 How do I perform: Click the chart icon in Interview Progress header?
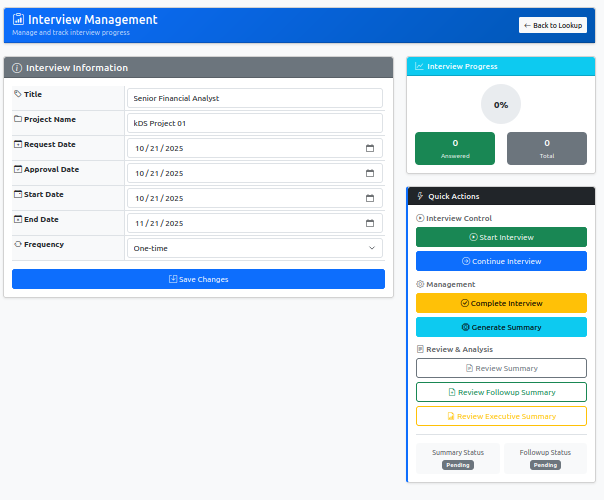(420, 66)
